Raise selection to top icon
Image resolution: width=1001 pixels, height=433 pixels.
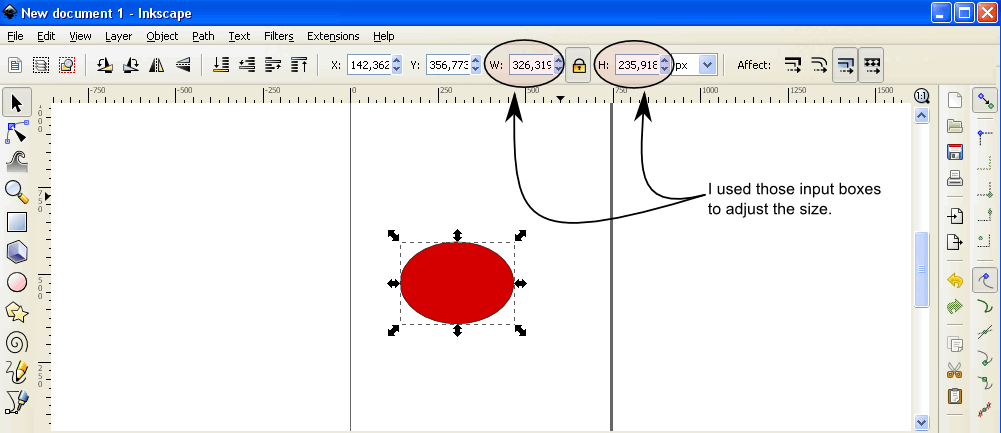pos(299,65)
